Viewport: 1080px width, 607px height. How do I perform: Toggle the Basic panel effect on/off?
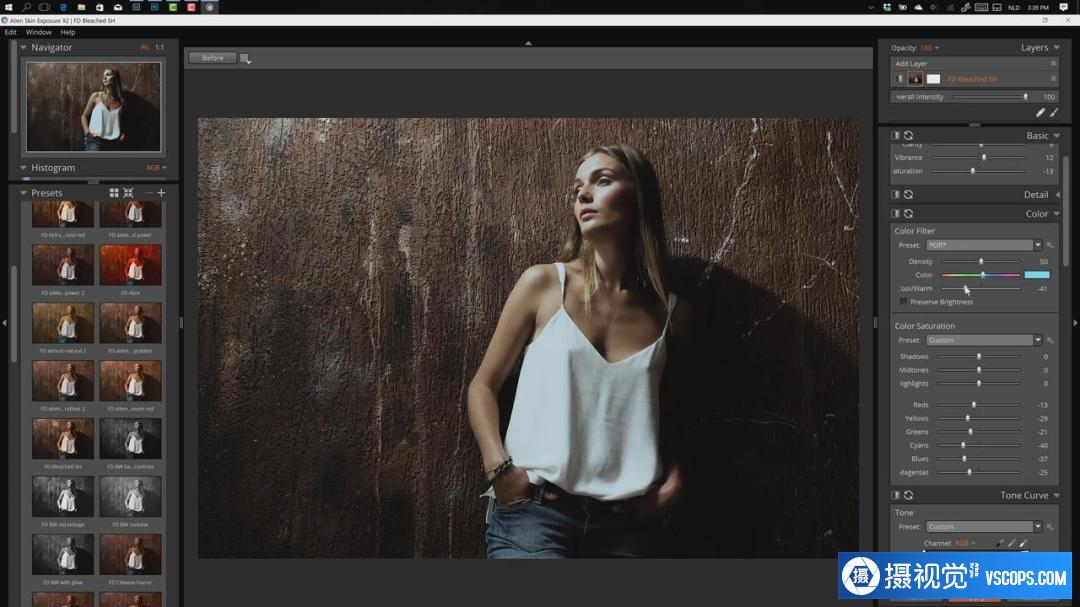coord(895,136)
